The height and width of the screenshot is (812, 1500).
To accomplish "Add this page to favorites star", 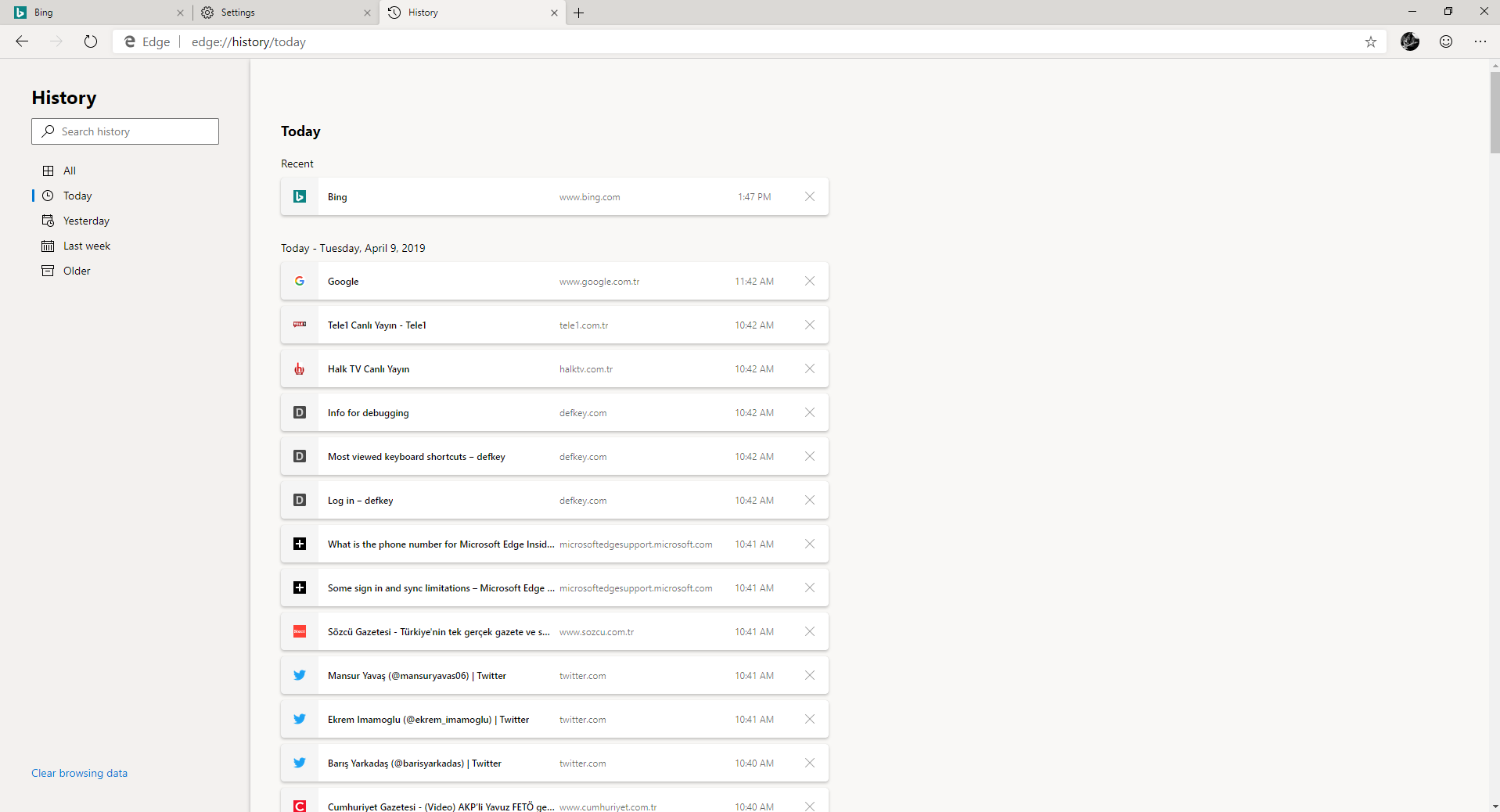I will click(1370, 42).
